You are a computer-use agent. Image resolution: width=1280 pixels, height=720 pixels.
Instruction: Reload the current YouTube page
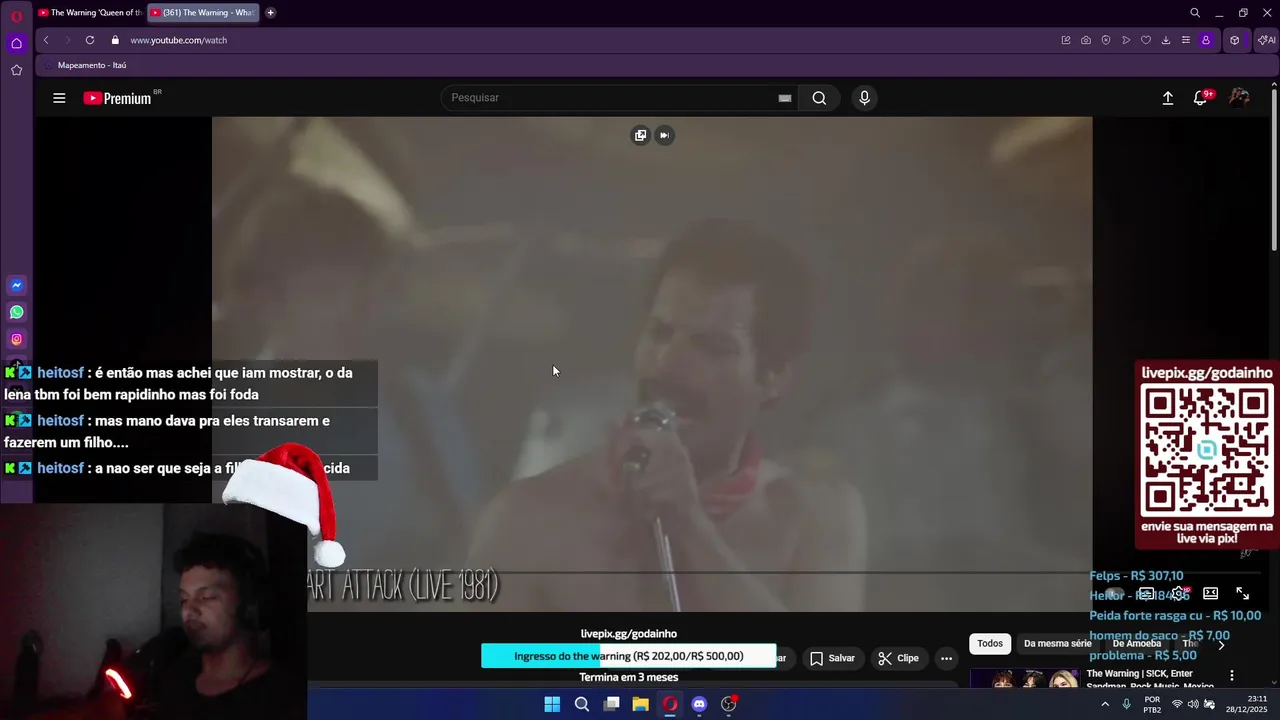tap(90, 40)
